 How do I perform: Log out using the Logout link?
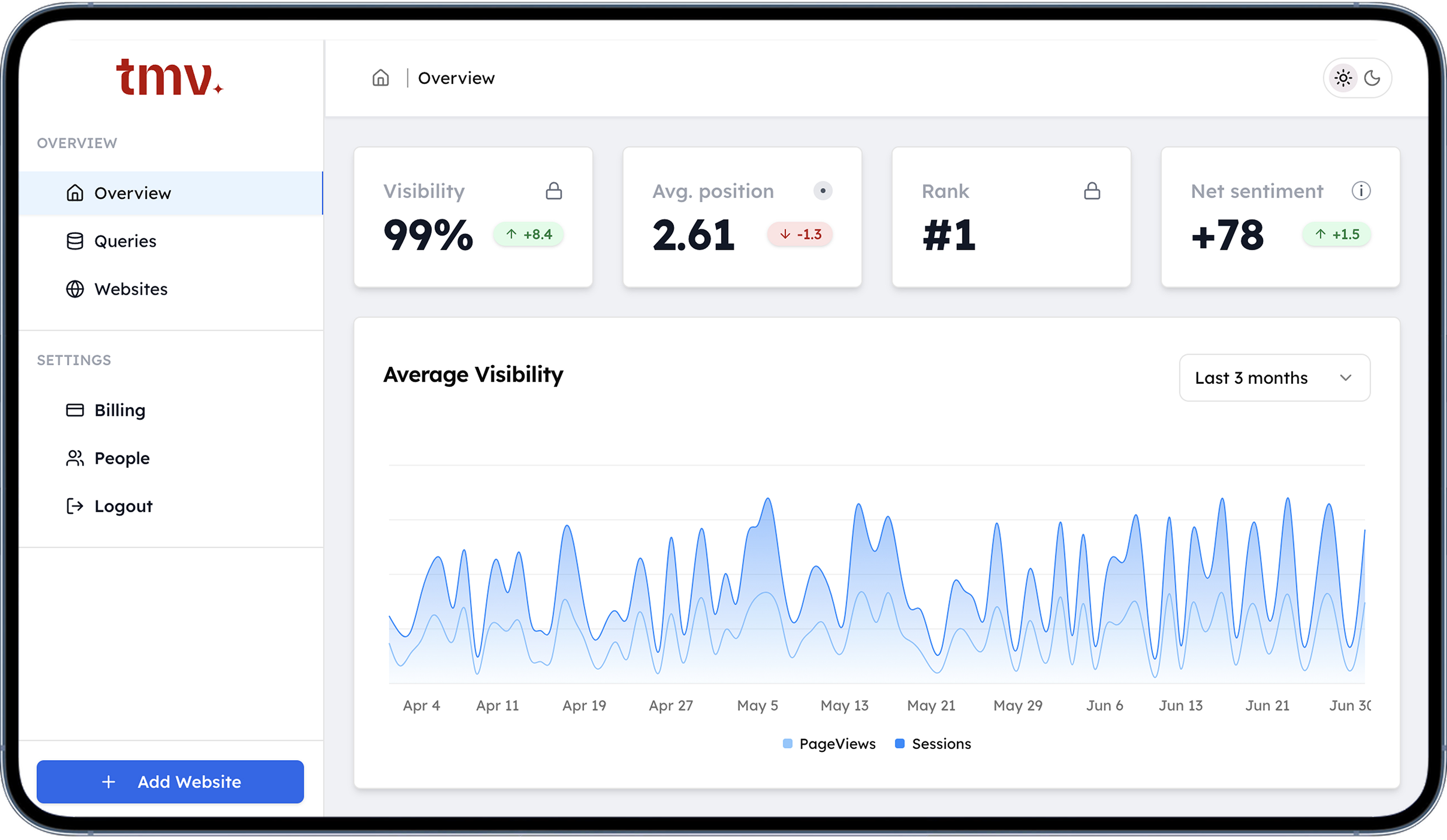point(123,506)
